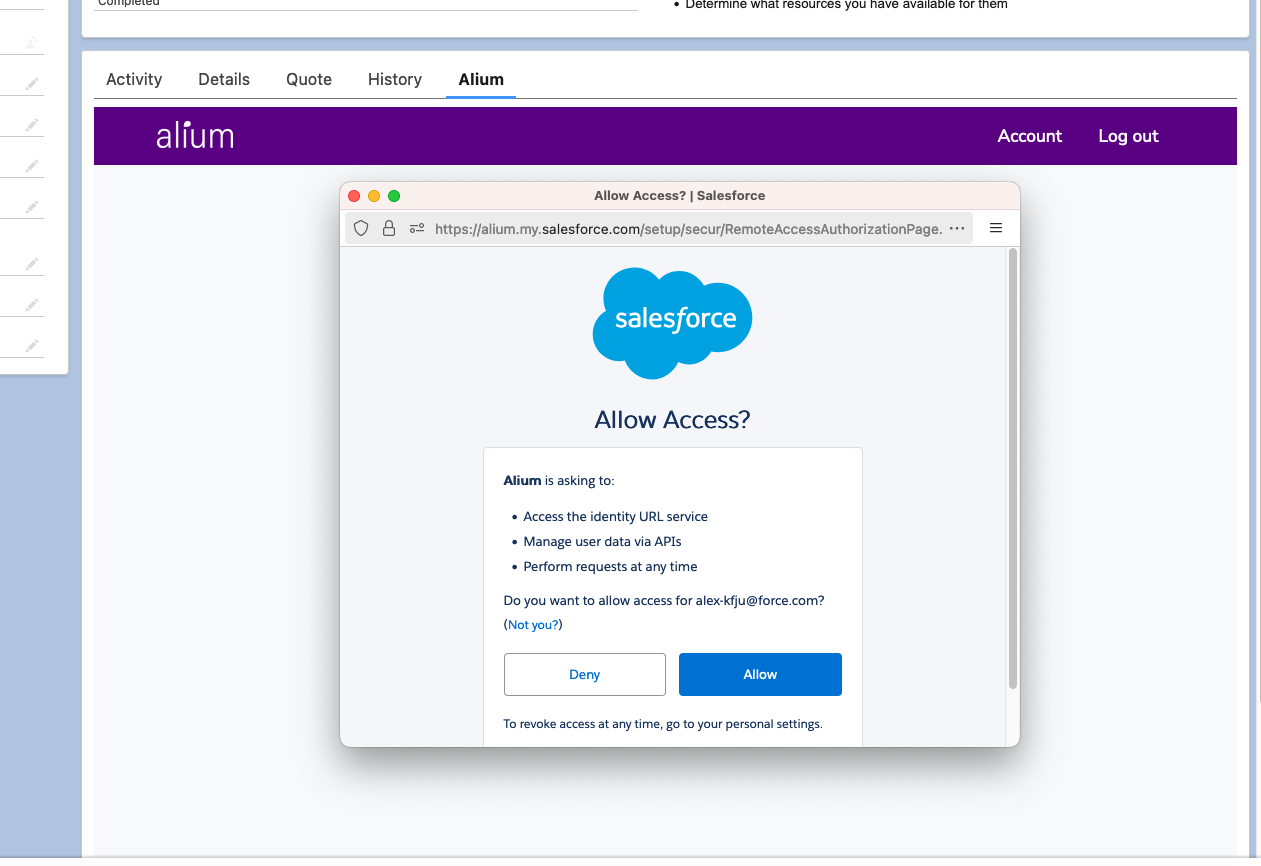
Task: Click the padlock site security icon
Action: click(x=389, y=228)
